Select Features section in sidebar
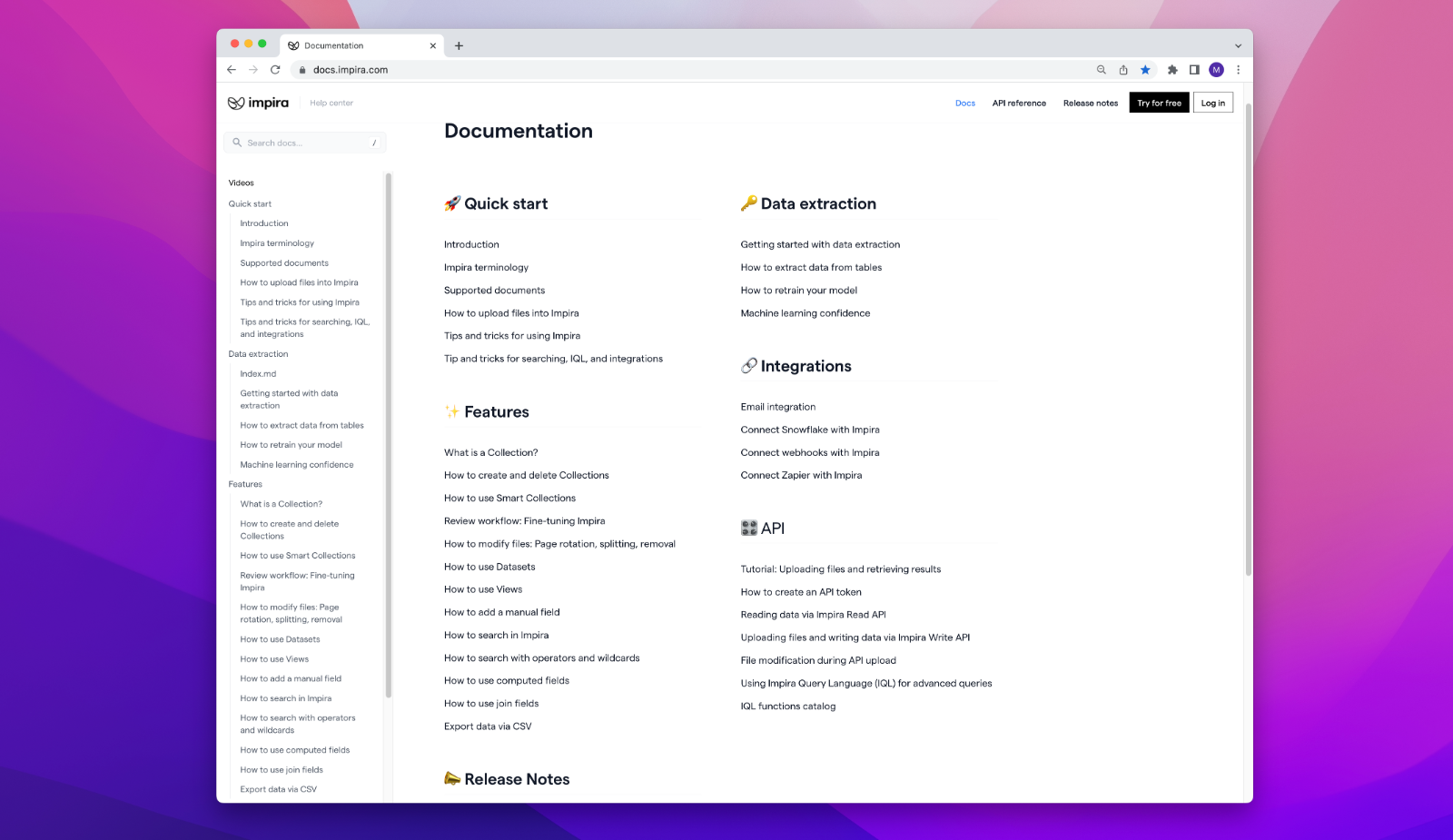 245,485
